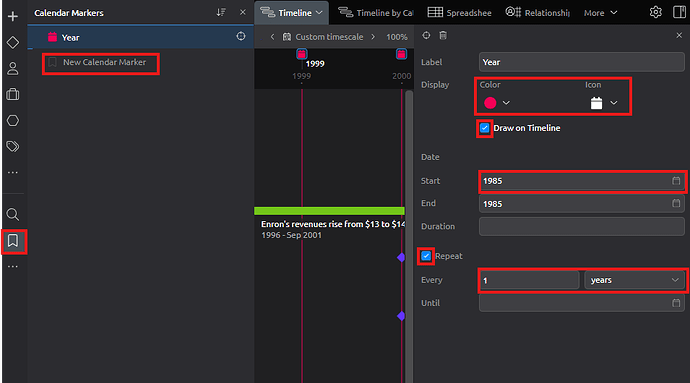Click the timeline vertical scrollbar
Viewport: 690px width, 383px height.
click(409, 236)
